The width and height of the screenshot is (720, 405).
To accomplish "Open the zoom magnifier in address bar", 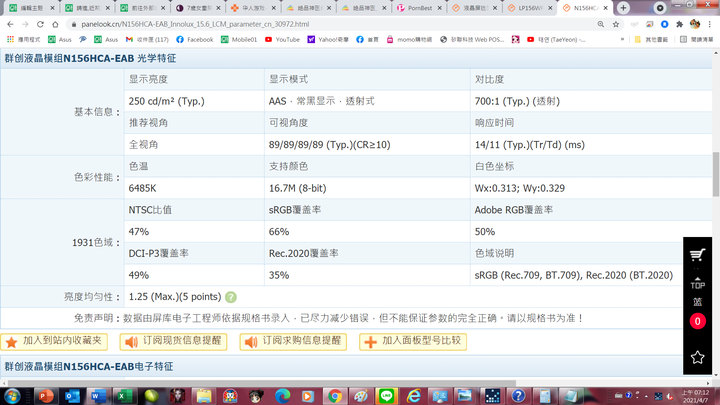I will pos(601,24).
